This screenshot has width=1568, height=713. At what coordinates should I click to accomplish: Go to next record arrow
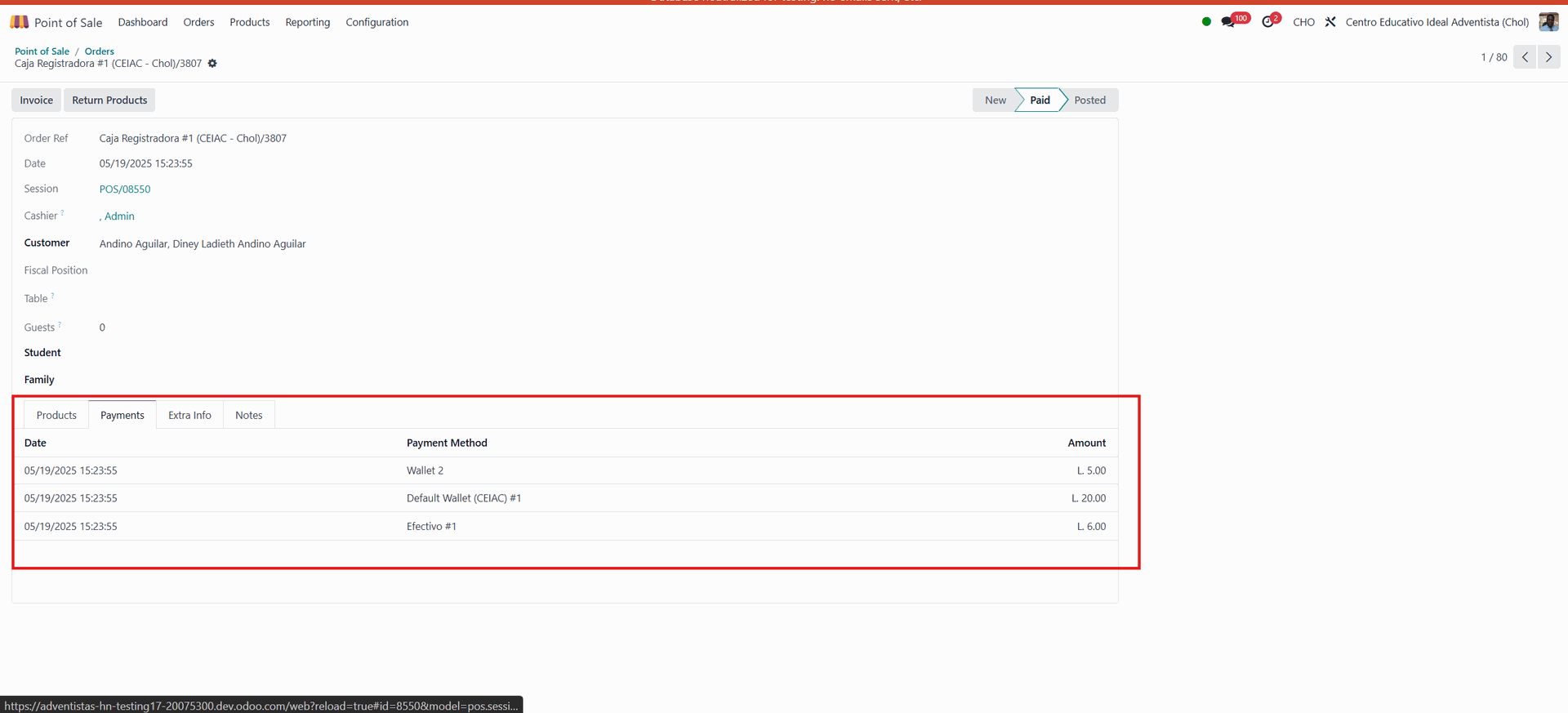pyautogui.click(x=1548, y=57)
